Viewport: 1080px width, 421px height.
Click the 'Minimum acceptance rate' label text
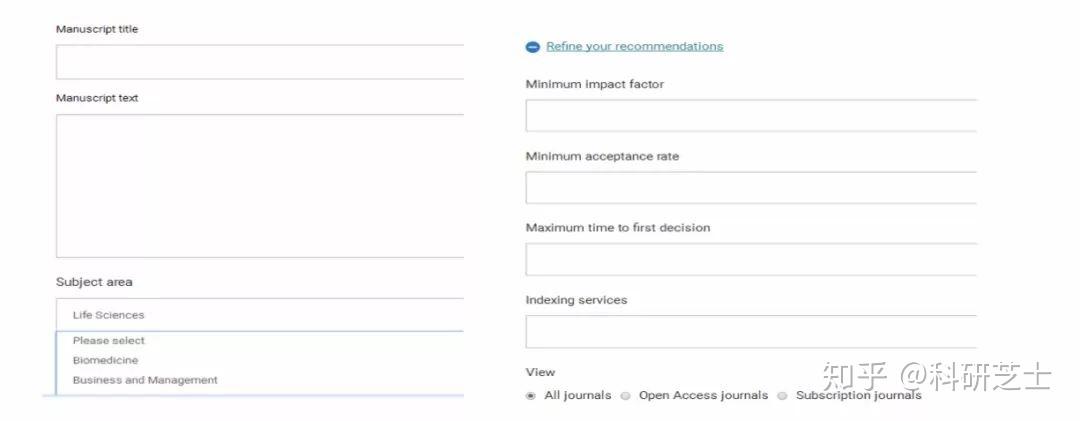coord(602,157)
